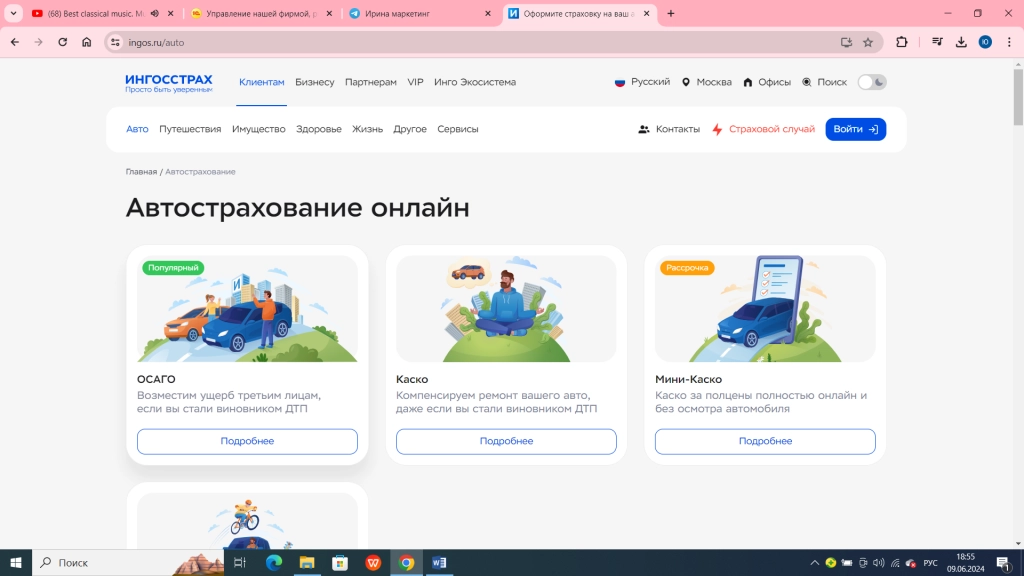Image resolution: width=1024 pixels, height=576 pixels.
Task: Open media controls icon in Chrome toolbar
Action: pyautogui.click(x=937, y=42)
